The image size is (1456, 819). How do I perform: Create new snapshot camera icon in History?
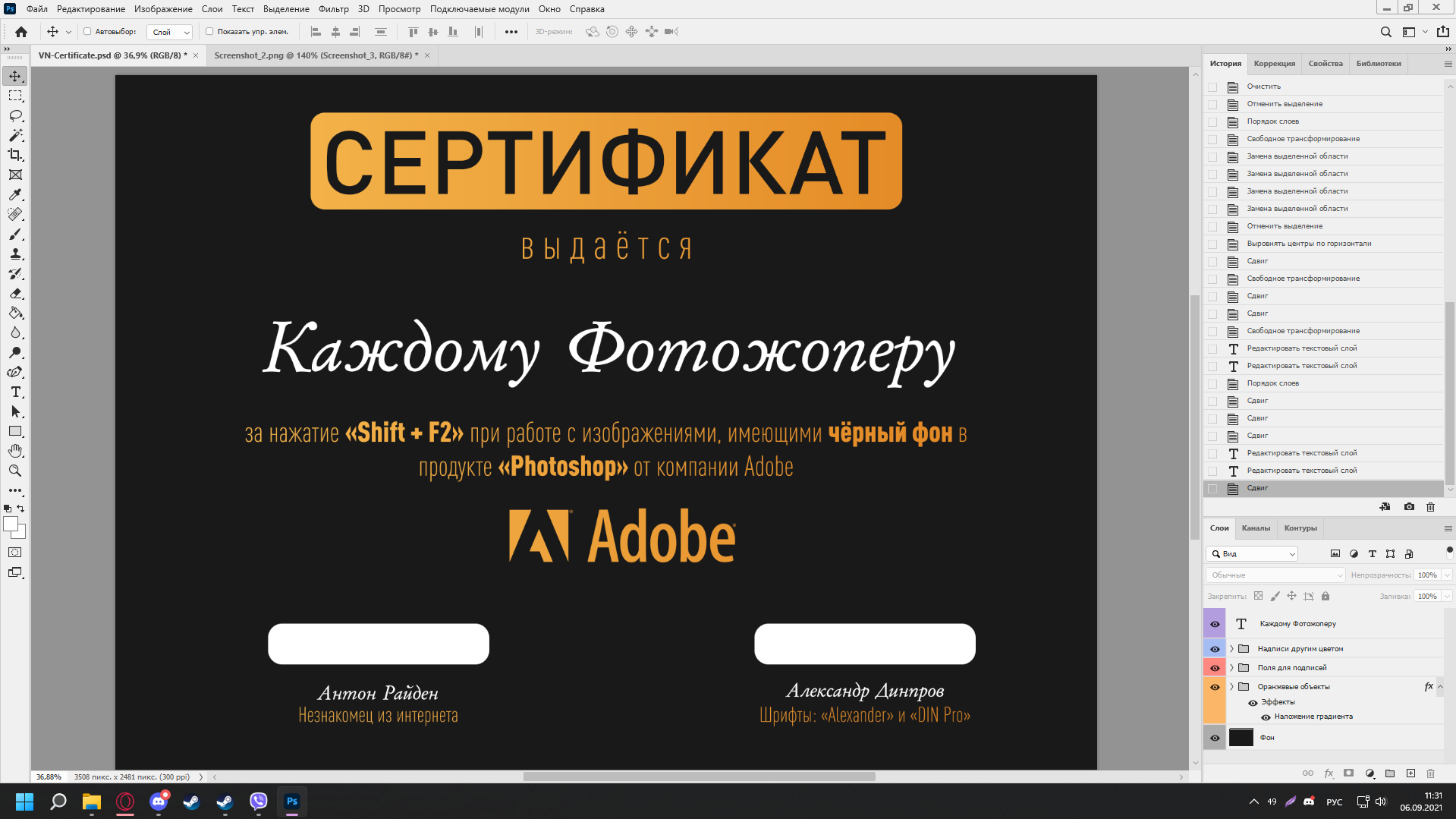[x=1409, y=507]
